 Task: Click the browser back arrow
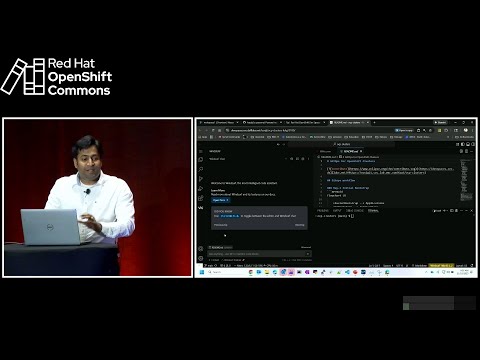(200, 130)
